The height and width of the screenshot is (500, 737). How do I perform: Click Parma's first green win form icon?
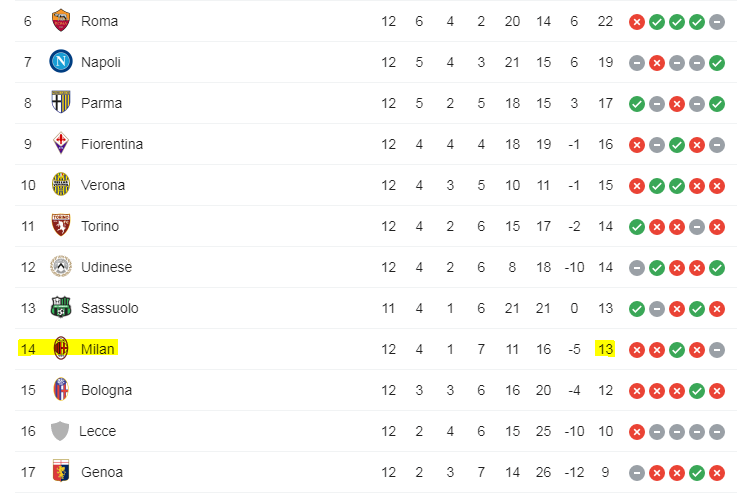(636, 103)
